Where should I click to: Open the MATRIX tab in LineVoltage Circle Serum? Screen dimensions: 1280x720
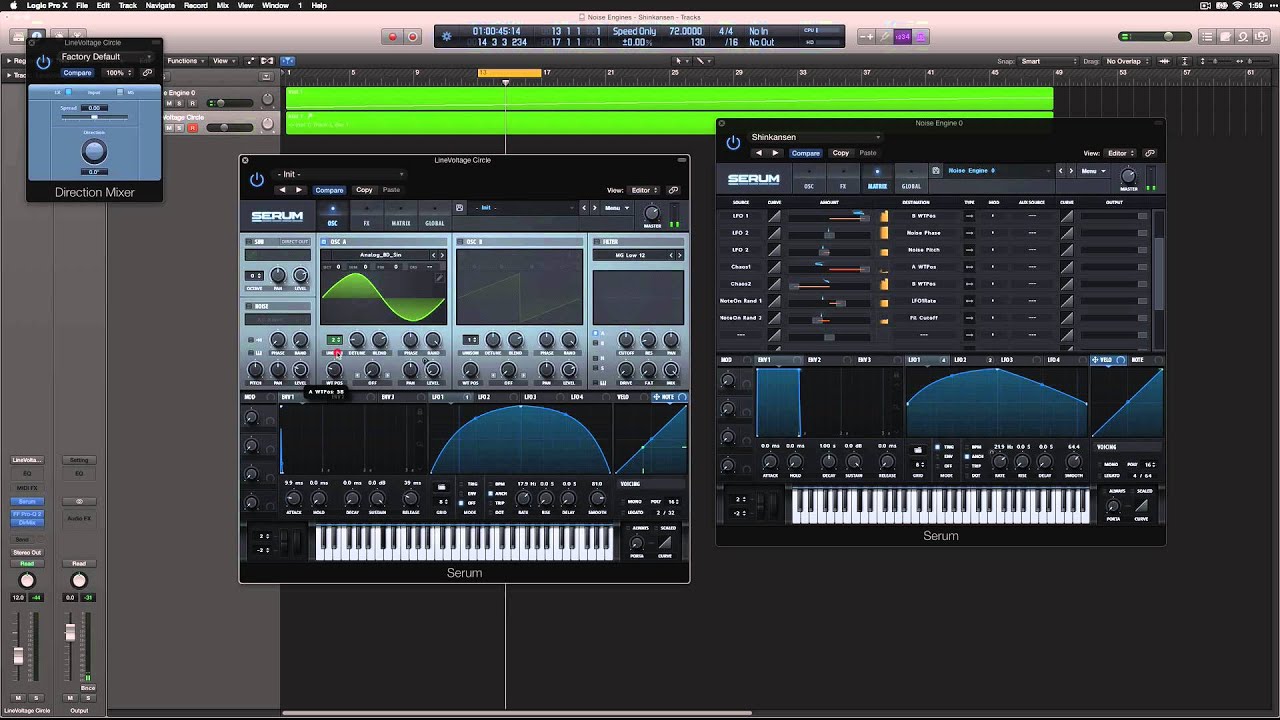(x=400, y=216)
